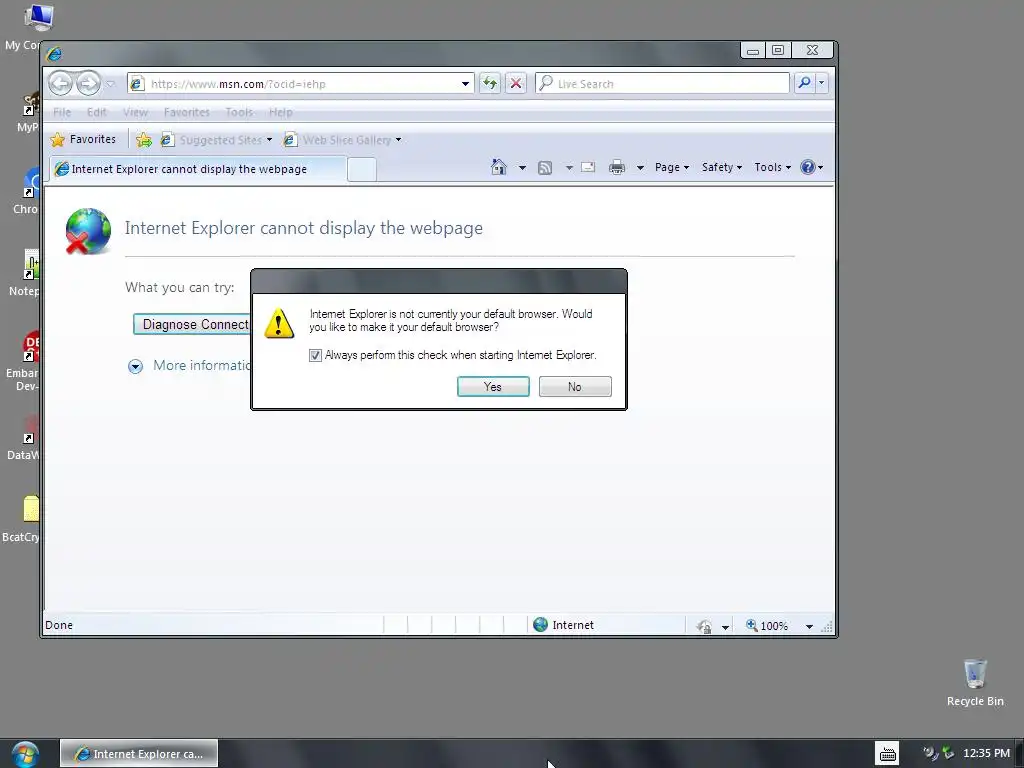Open the Safety command menu
This screenshot has width=1024, height=768.
(x=722, y=167)
